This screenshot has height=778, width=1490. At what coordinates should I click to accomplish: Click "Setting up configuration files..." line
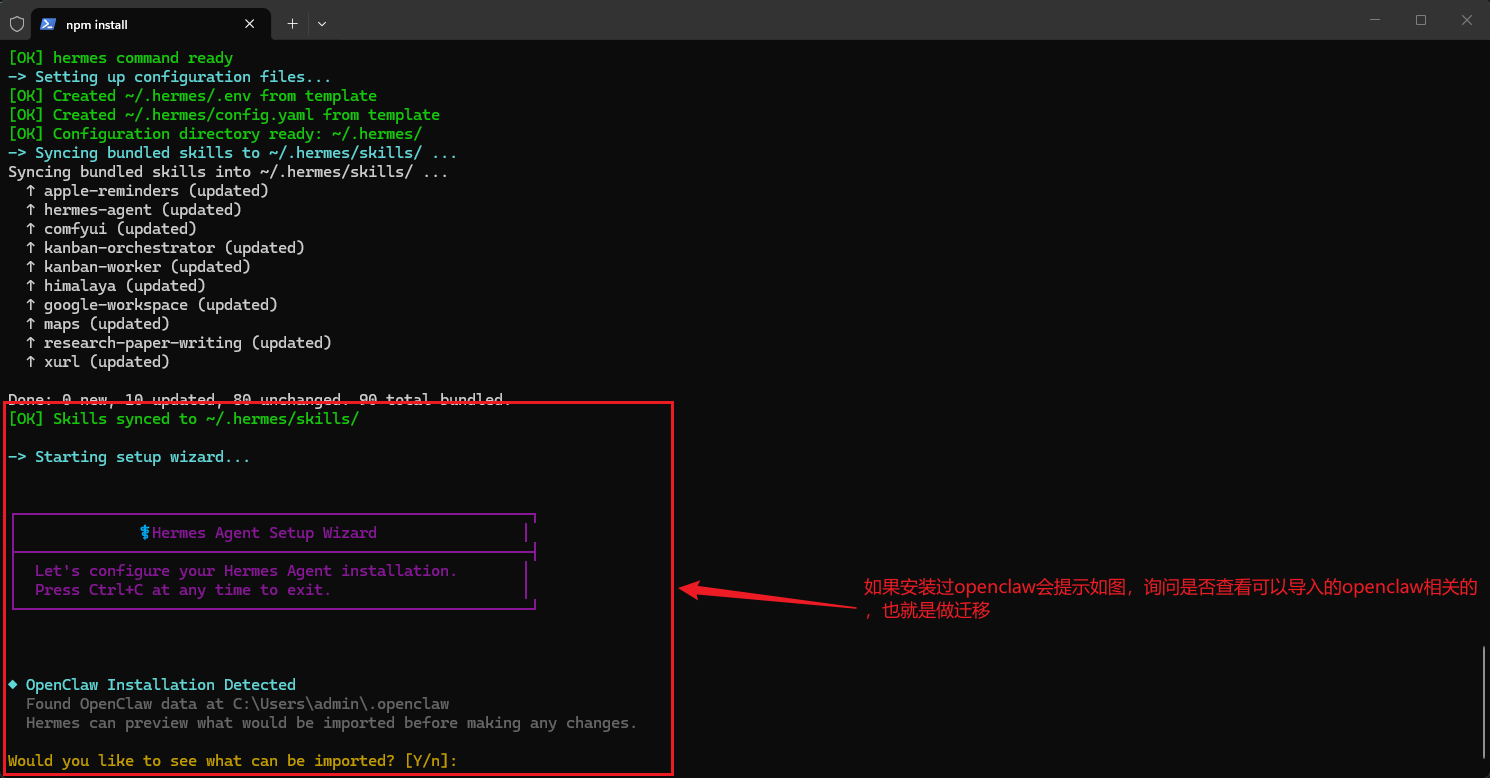[169, 77]
